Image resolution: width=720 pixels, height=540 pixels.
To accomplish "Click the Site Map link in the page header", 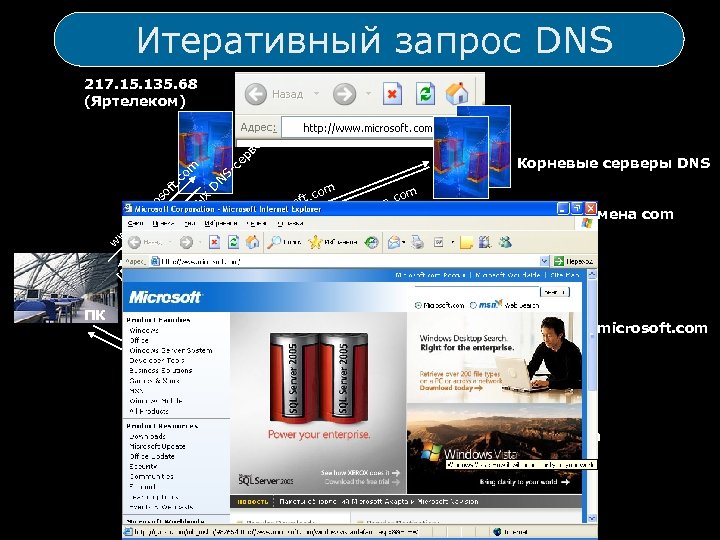I will click(565, 275).
